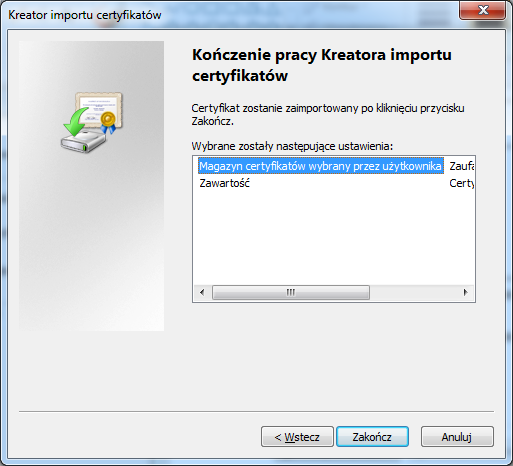Click scrollbar track right of the thumb
Viewport: 513px width, 466px height.
pos(413,292)
